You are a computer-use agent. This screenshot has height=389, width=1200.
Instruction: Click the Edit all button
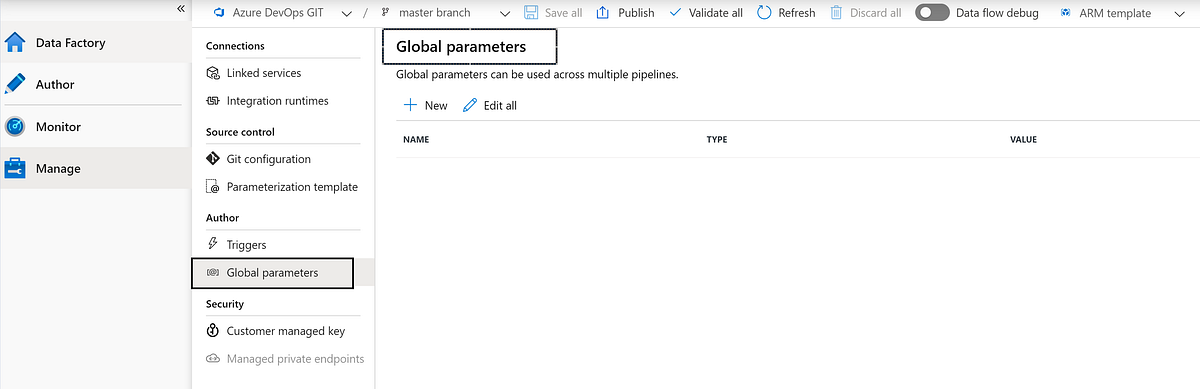(x=490, y=105)
